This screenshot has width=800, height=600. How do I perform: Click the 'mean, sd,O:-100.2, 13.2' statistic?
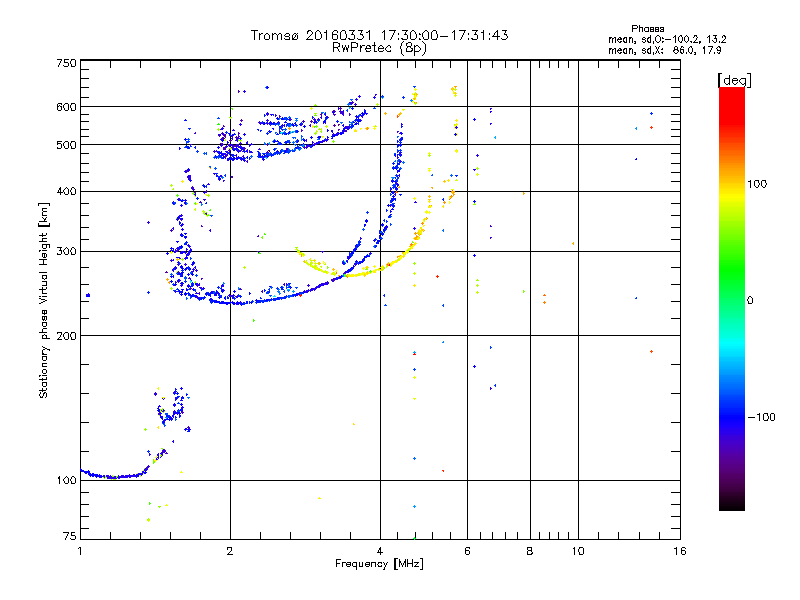point(667,39)
